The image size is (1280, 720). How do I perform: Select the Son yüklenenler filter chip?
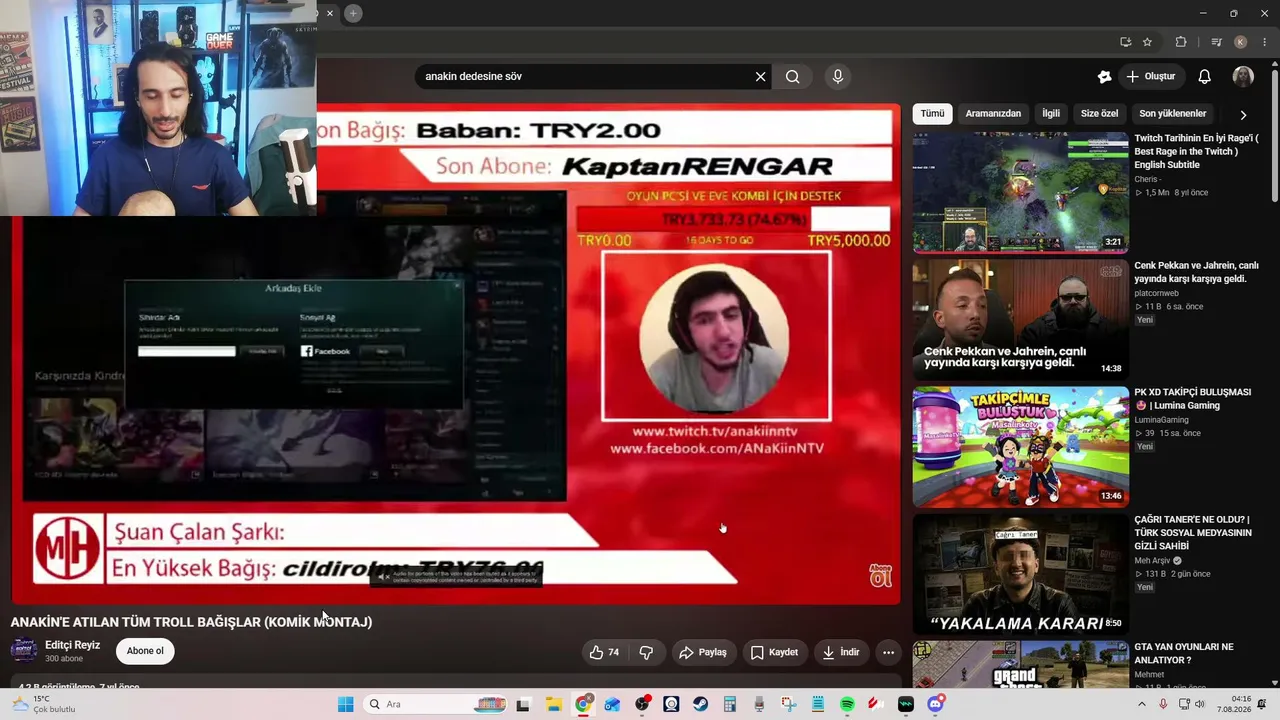1173,113
